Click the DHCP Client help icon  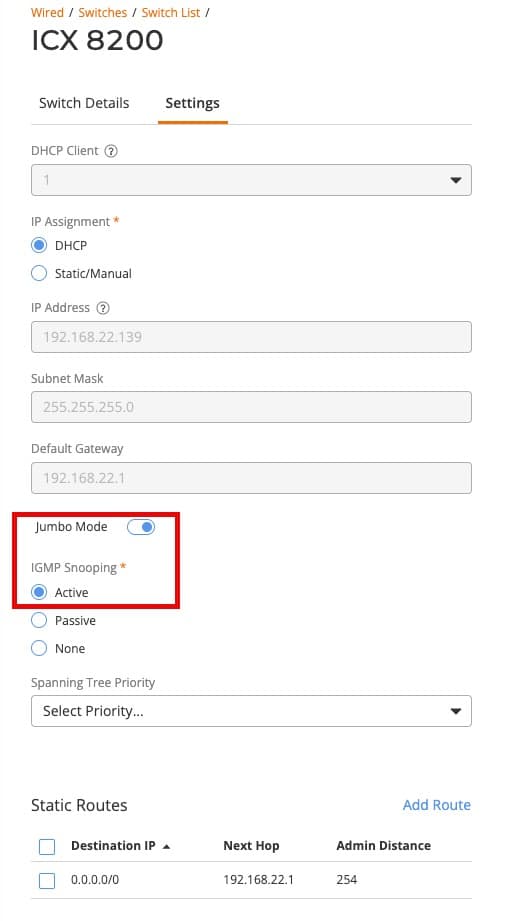point(110,151)
